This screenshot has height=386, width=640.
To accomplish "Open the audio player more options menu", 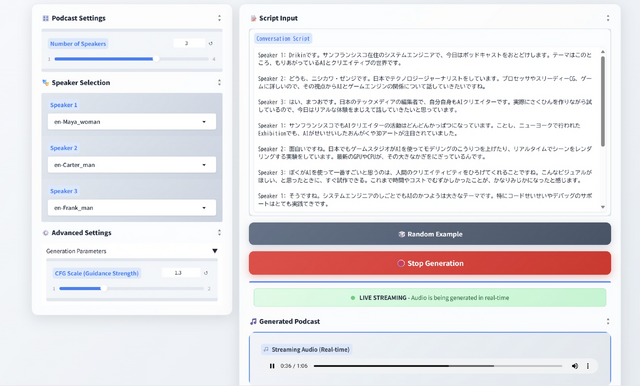I will 588,366.
